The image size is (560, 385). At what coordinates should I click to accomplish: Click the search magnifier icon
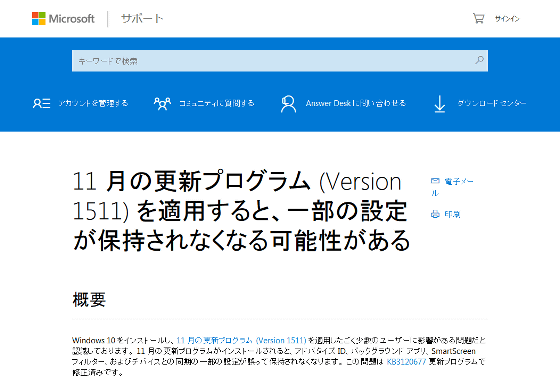pos(479,60)
